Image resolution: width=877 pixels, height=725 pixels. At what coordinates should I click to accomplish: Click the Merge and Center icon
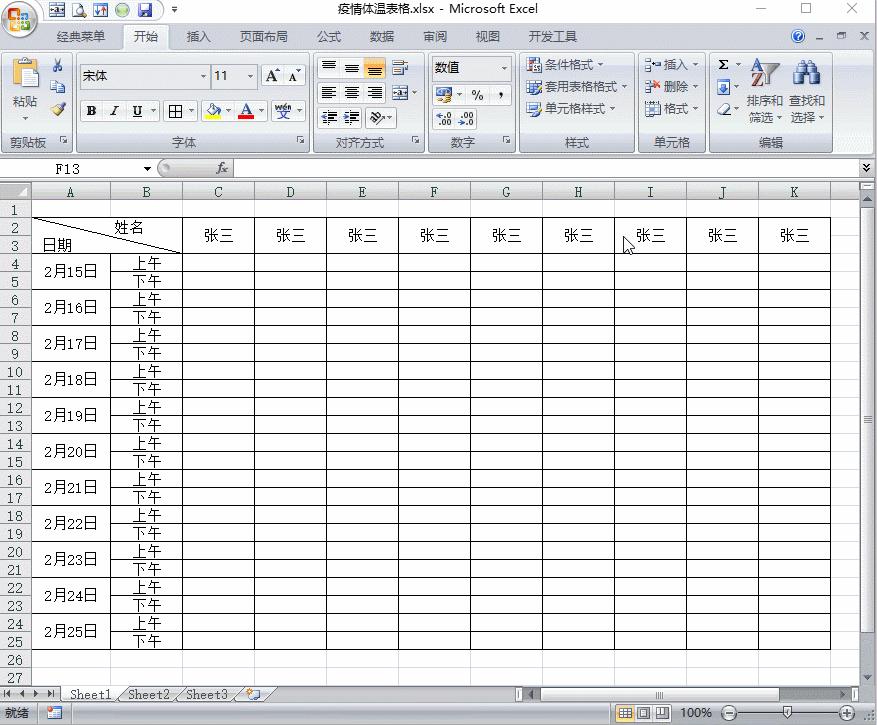coord(400,92)
